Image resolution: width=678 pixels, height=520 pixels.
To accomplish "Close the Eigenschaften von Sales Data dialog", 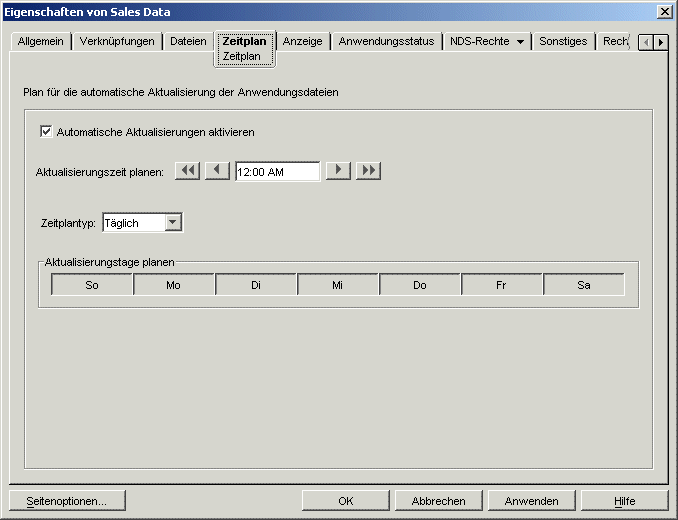I will [664, 12].
